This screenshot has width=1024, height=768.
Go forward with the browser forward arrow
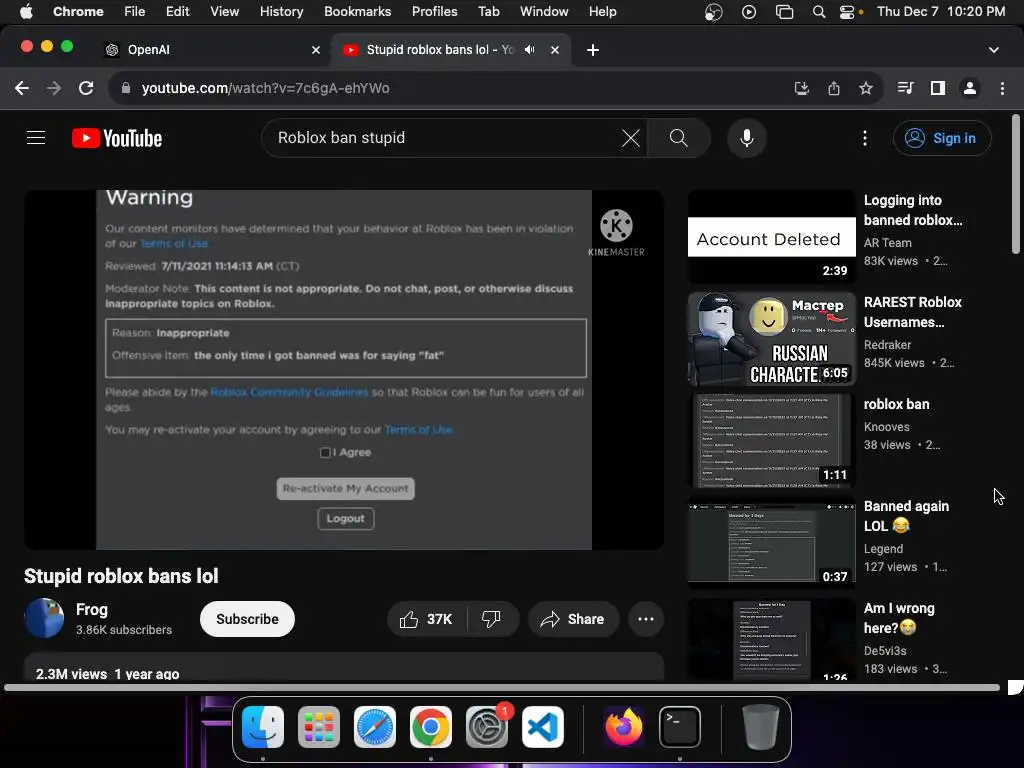54,88
